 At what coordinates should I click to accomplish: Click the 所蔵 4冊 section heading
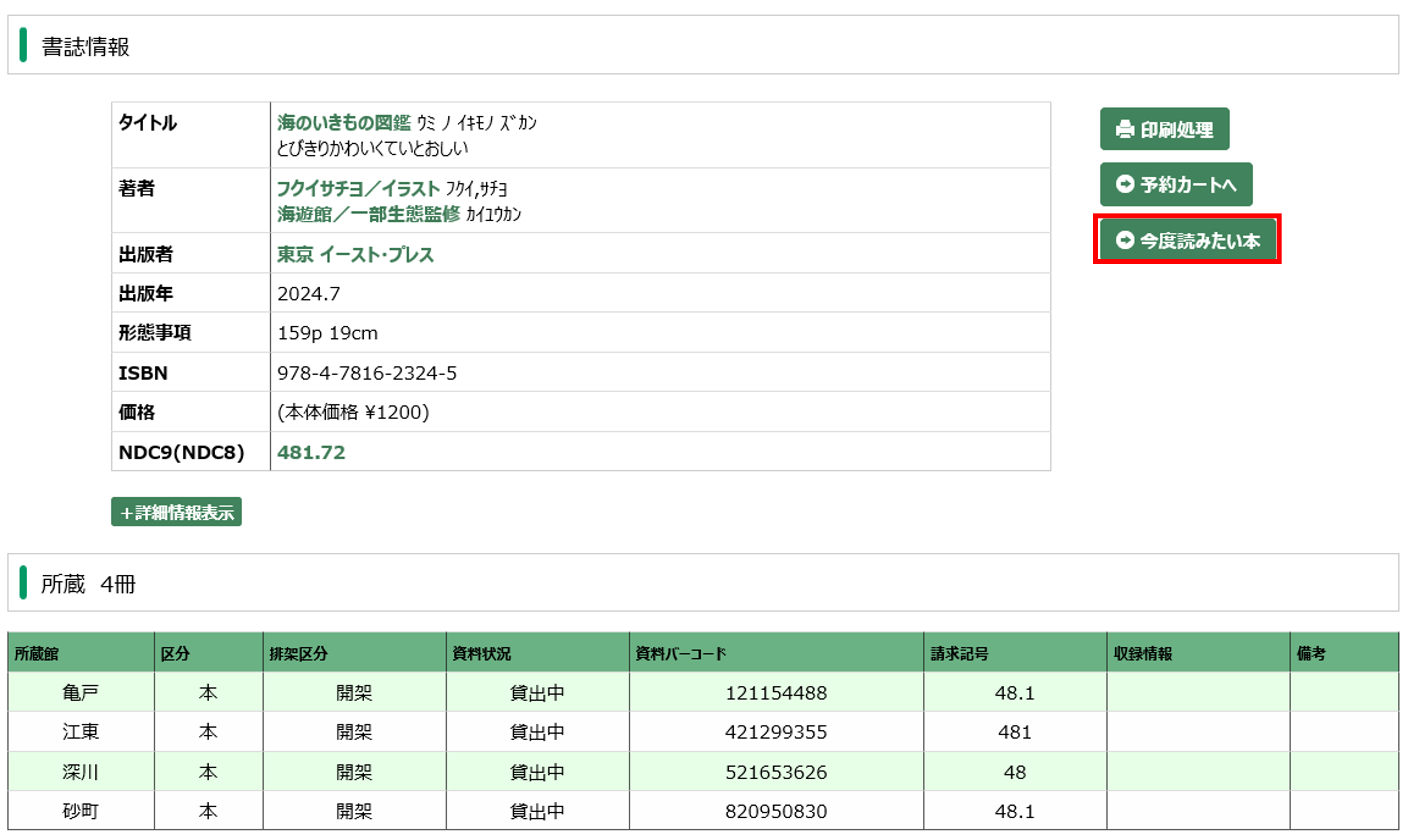point(88,584)
